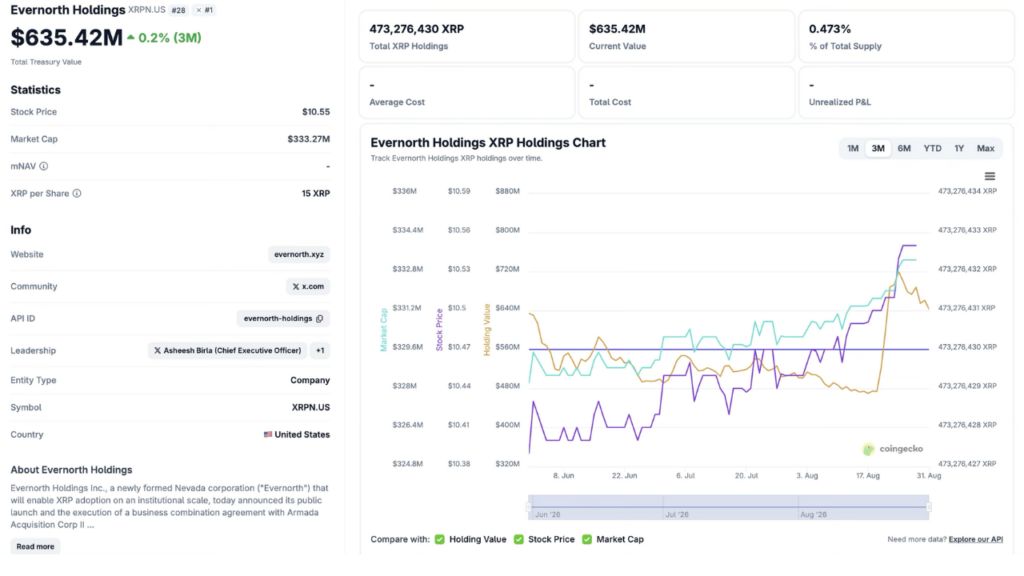Click the United States flag icon
Screen dimensions: 1024x576
pyautogui.click(x=268, y=434)
